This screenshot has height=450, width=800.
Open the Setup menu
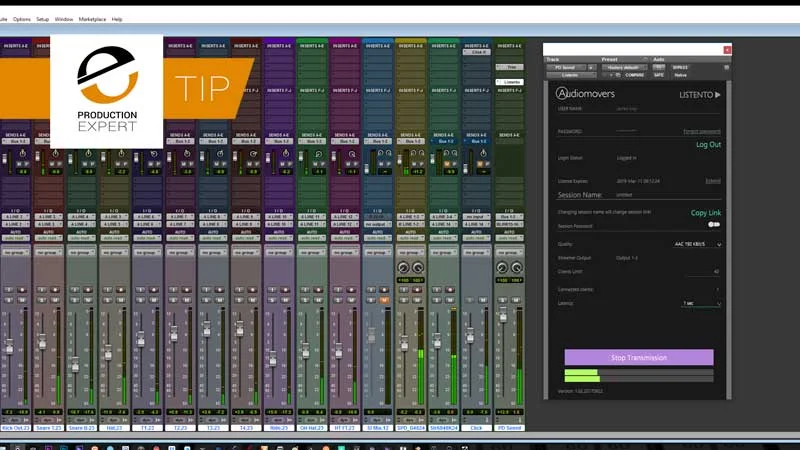(42, 19)
